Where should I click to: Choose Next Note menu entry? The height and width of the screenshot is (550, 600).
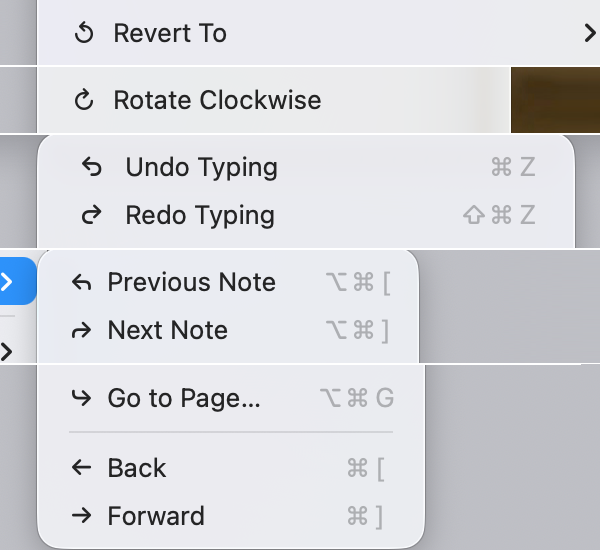[x=167, y=331]
